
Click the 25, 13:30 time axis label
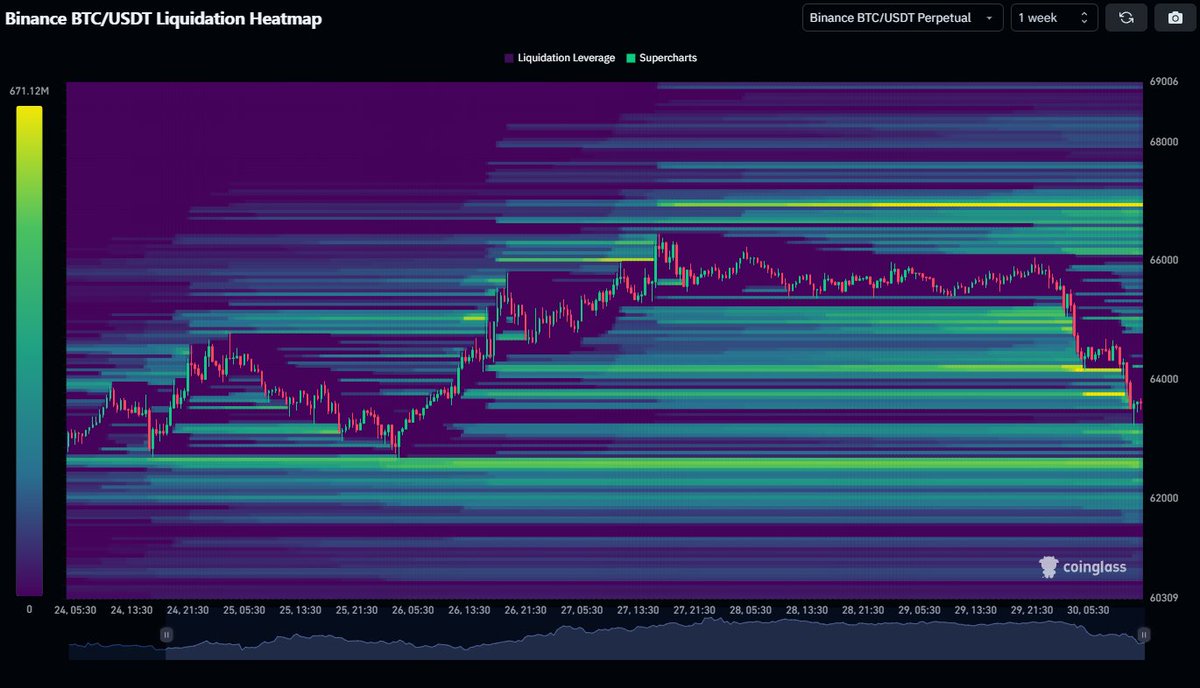click(x=300, y=609)
